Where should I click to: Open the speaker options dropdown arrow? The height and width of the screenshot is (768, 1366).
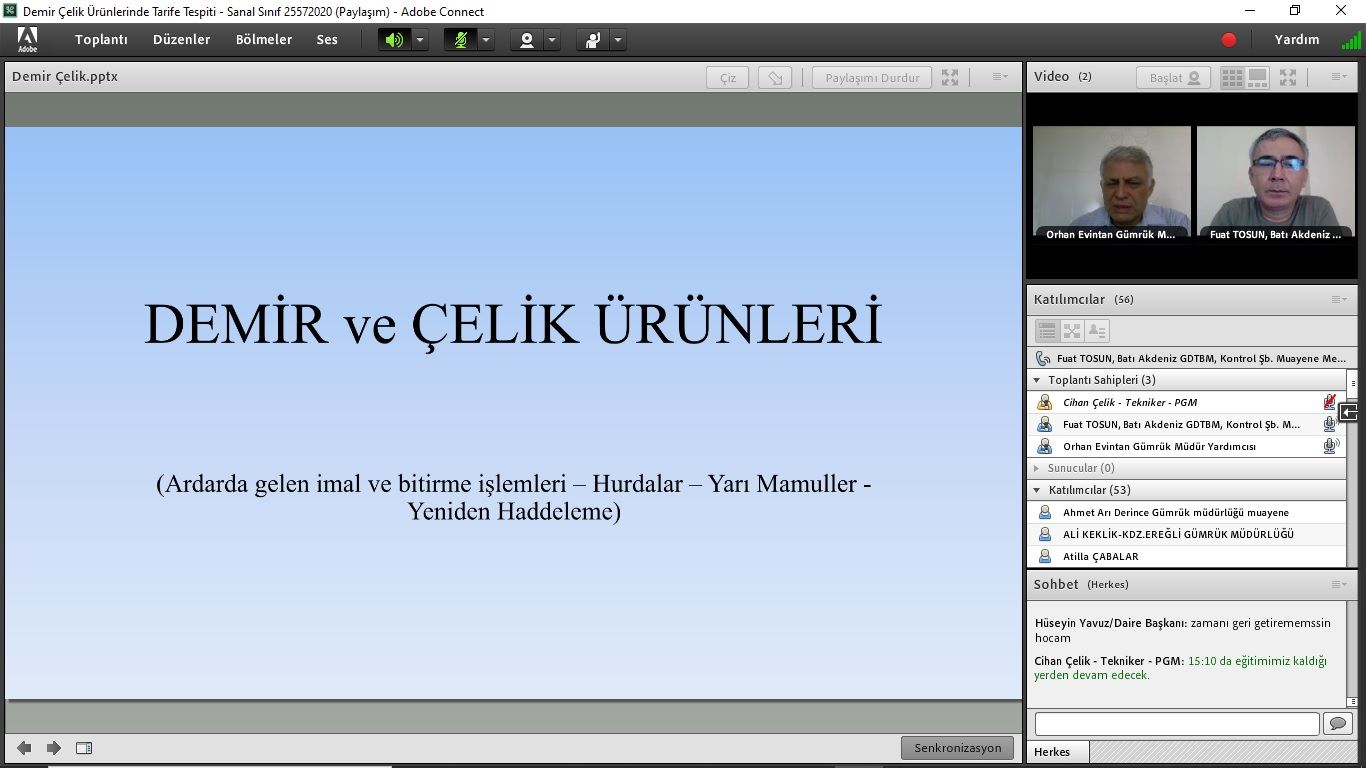click(x=420, y=40)
